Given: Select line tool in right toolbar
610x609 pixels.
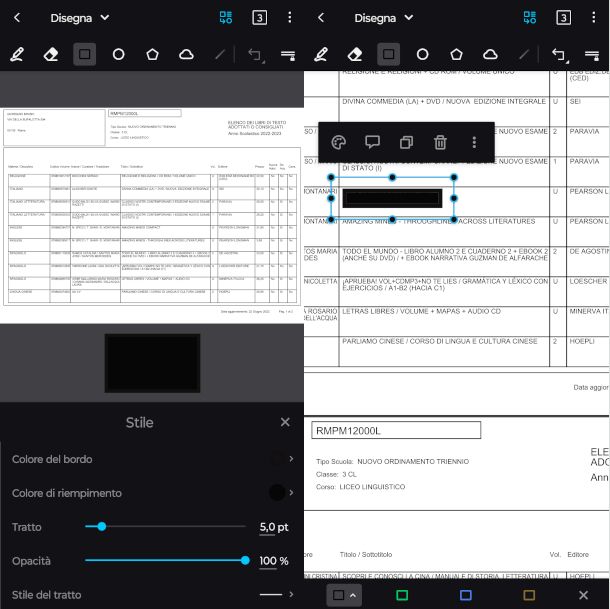Looking at the screenshot, I should tap(524, 54).
